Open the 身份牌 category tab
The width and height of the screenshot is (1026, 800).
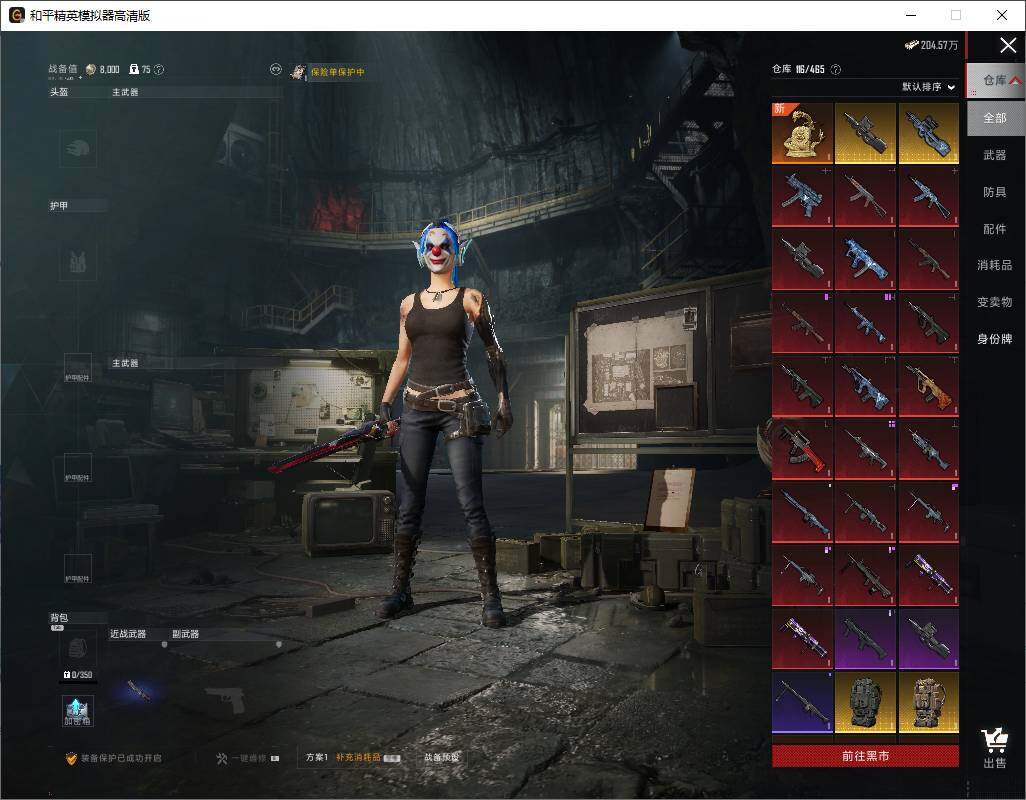pos(995,339)
